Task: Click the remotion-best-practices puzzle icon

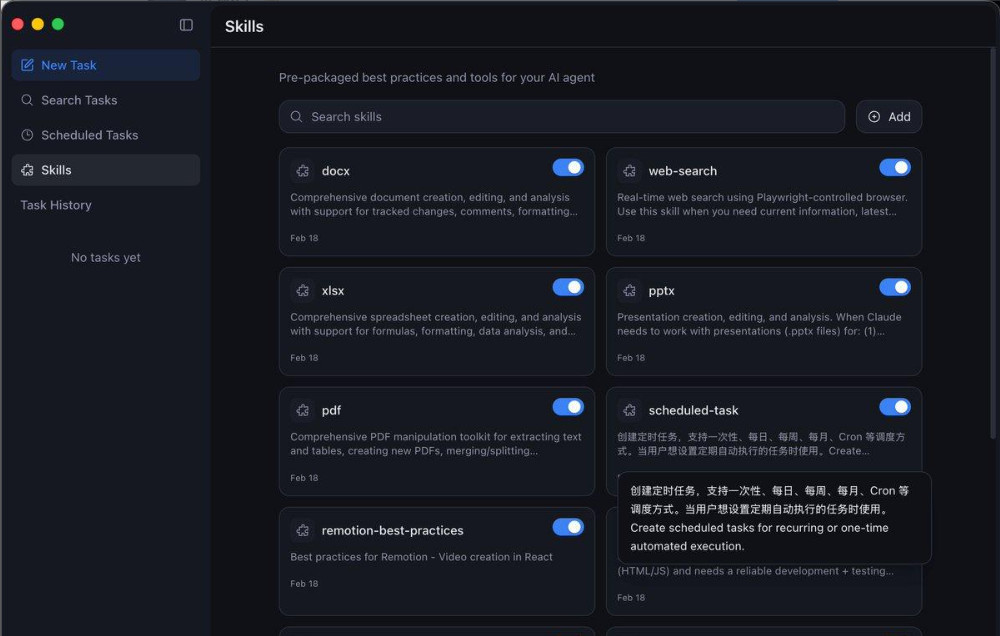Action: click(302, 530)
